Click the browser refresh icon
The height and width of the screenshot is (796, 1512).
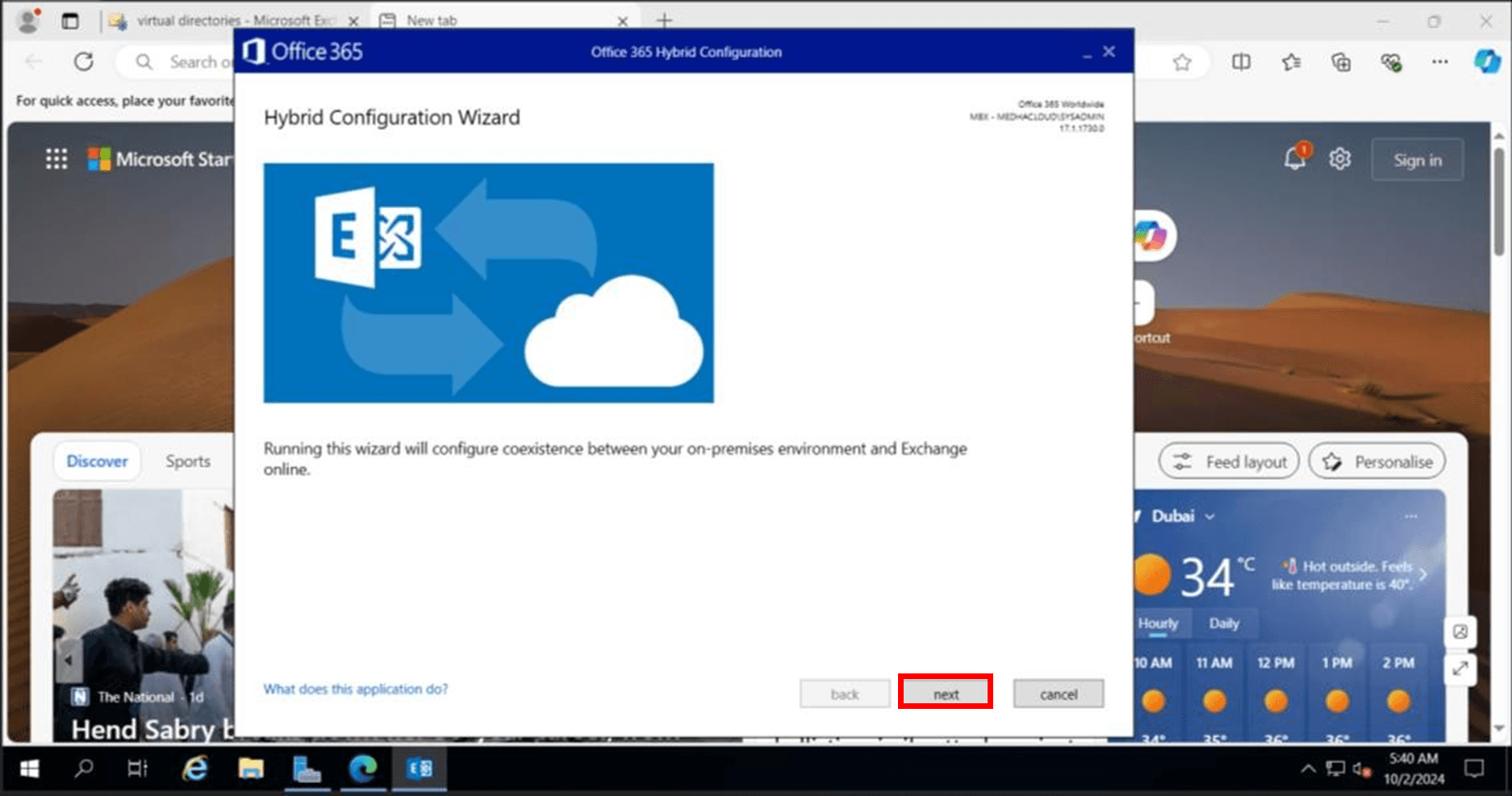click(x=84, y=62)
